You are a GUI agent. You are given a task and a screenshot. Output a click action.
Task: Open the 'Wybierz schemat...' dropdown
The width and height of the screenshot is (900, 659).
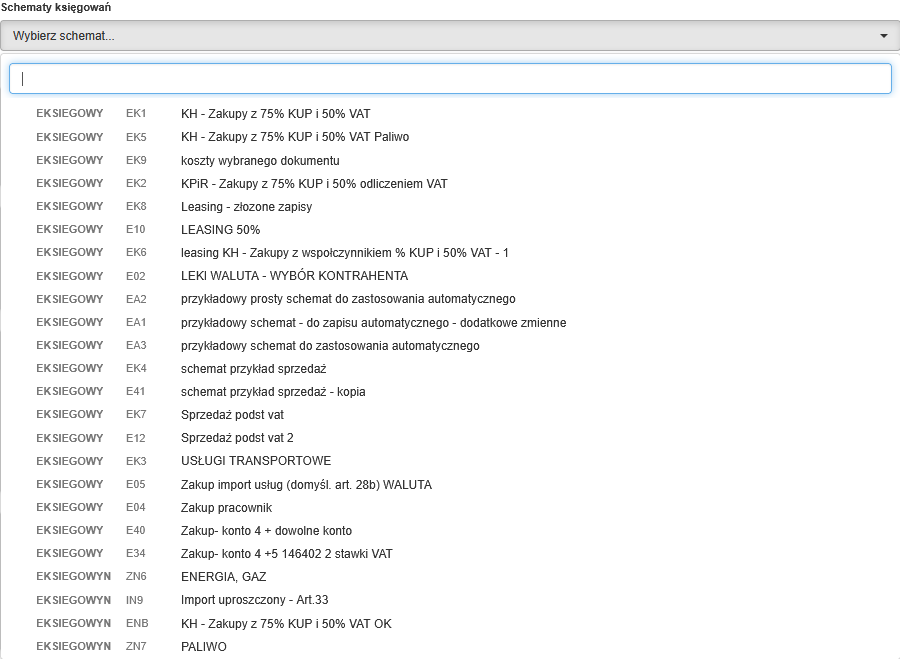pyautogui.click(x=440, y=36)
